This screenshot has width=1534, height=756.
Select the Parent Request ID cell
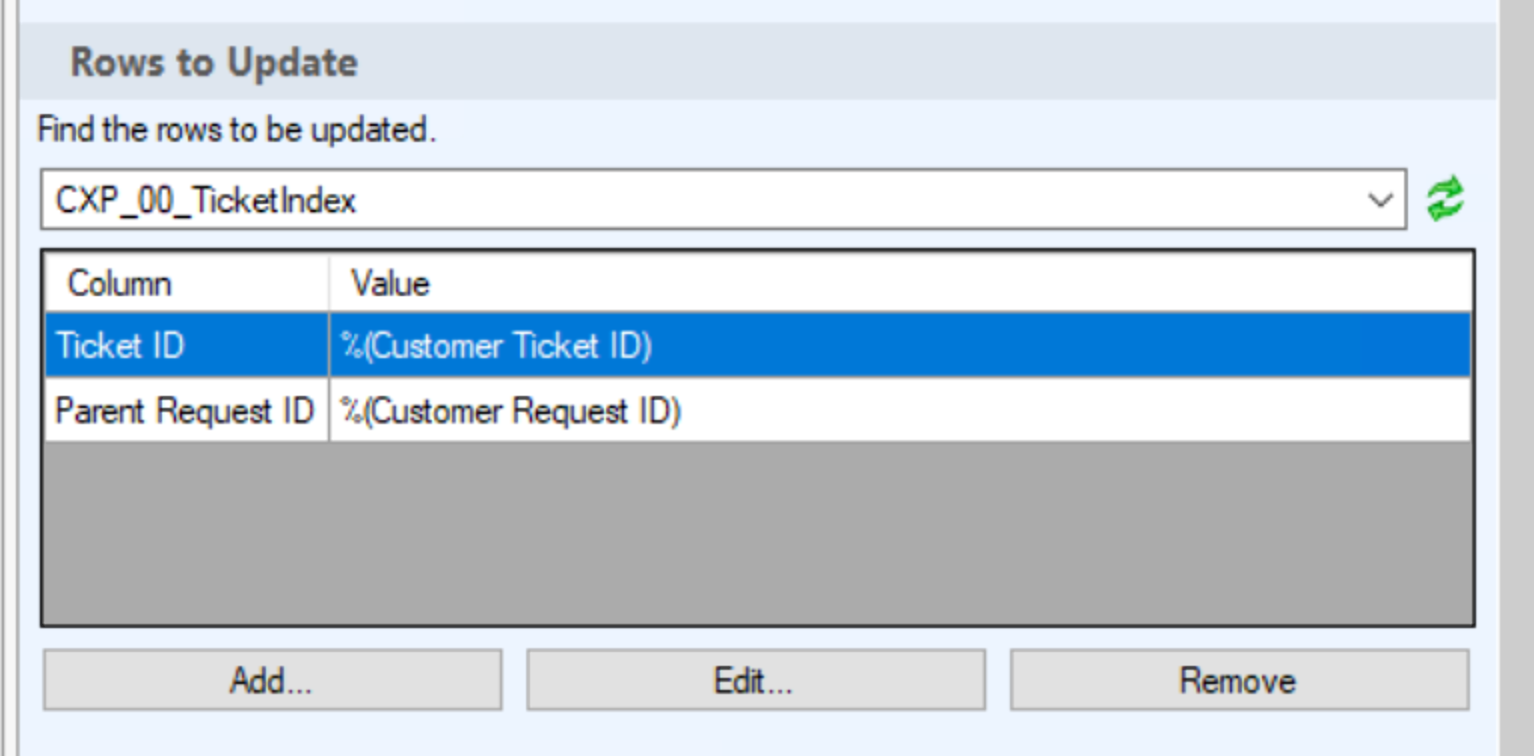pos(187,411)
